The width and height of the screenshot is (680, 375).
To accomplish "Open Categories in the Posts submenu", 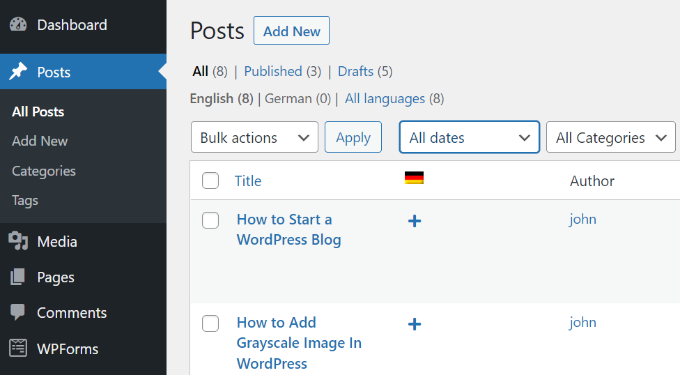I will (x=44, y=171).
